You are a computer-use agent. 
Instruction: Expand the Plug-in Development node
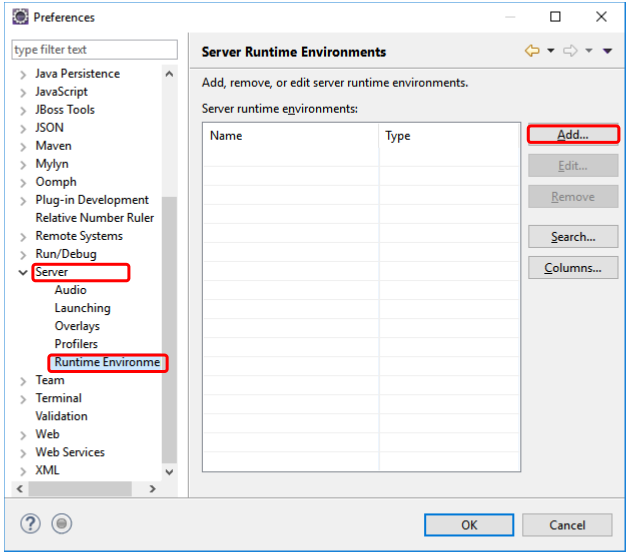point(23,201)
